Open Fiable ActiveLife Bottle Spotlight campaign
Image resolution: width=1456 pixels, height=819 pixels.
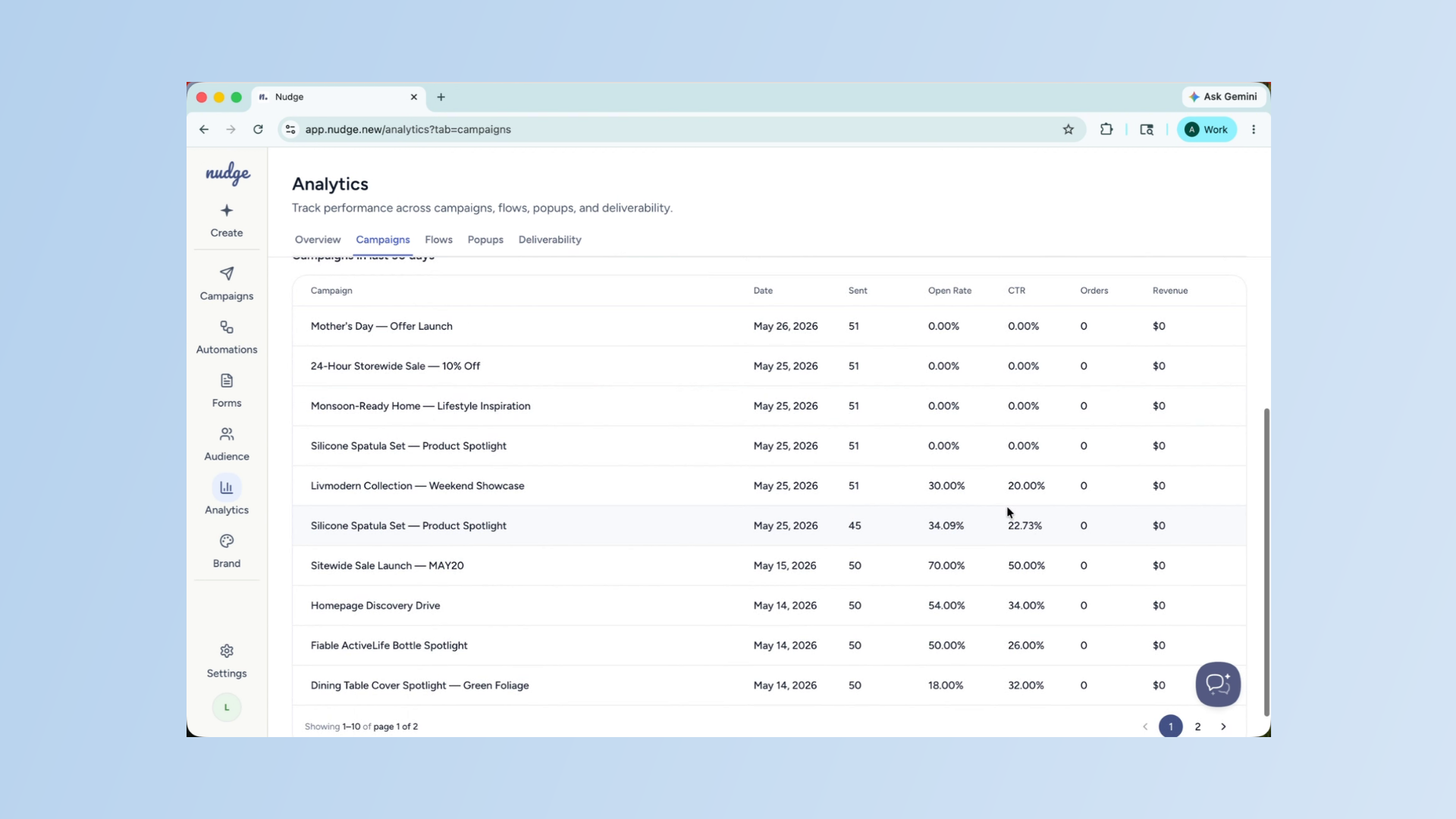(x=389, y=645)
